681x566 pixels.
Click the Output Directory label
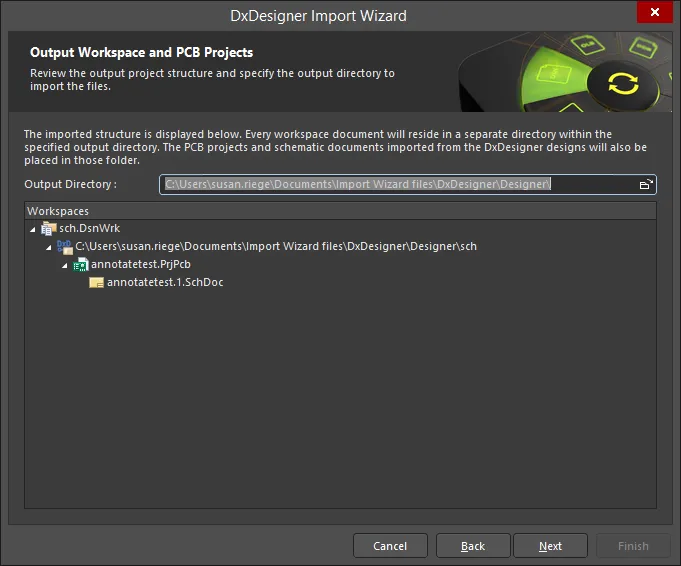coord(70,184)
